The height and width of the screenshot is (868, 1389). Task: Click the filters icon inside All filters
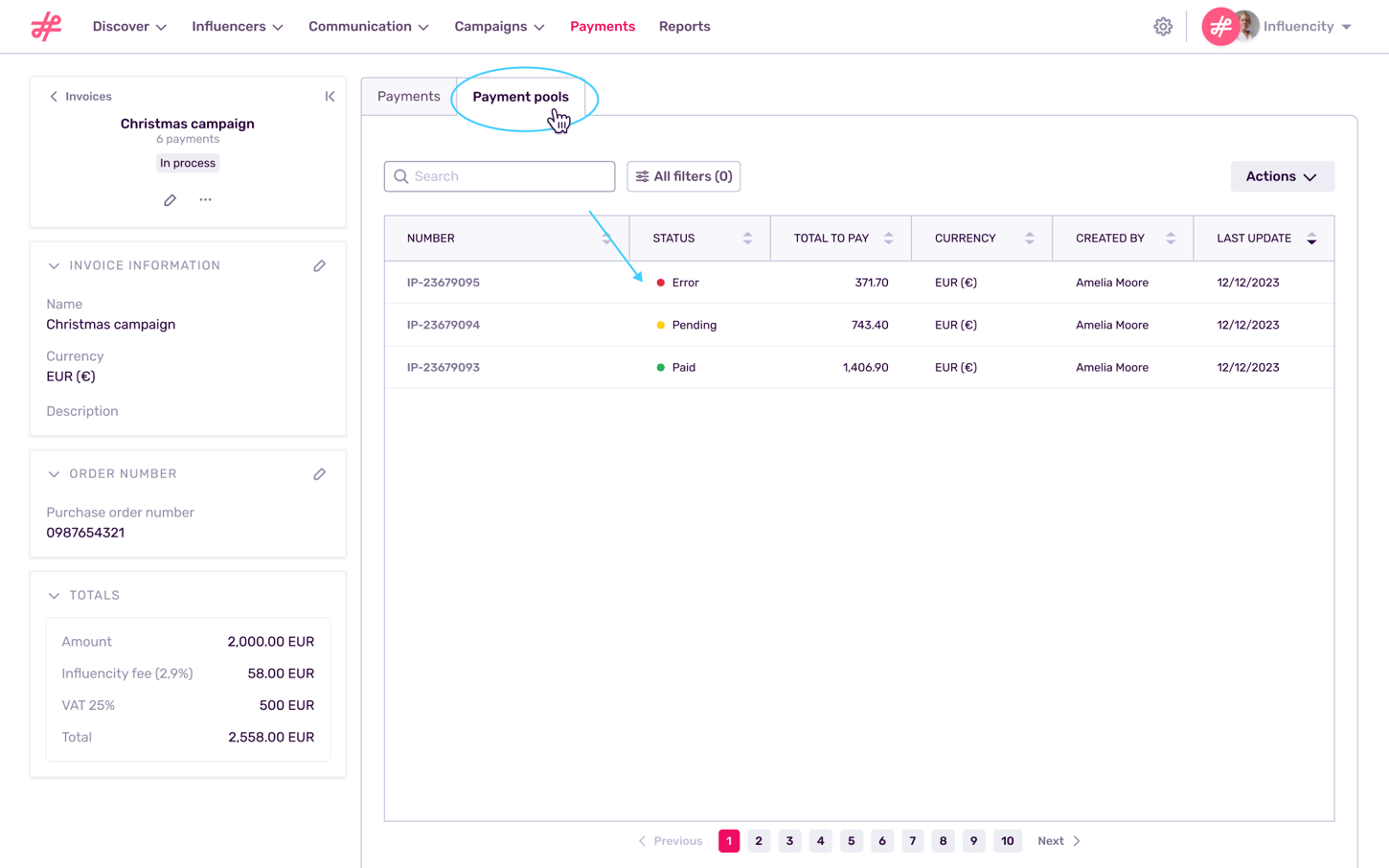(641, 175)
